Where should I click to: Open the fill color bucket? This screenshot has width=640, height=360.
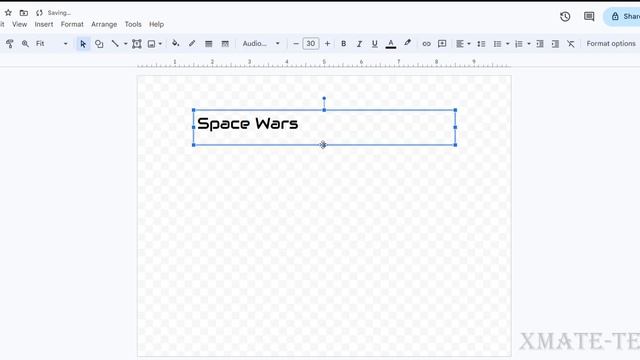[176, 43]
